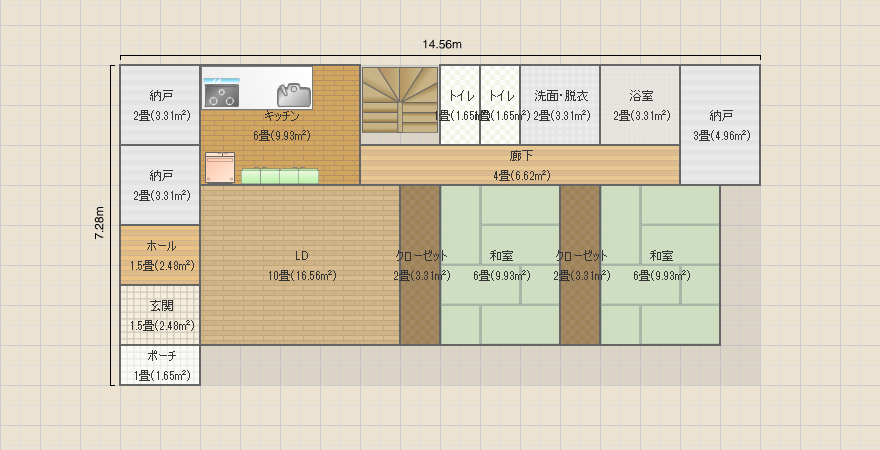
Task: Select the 玄関 entrance room
Action: pyautogui.click(x=161, y=315)
